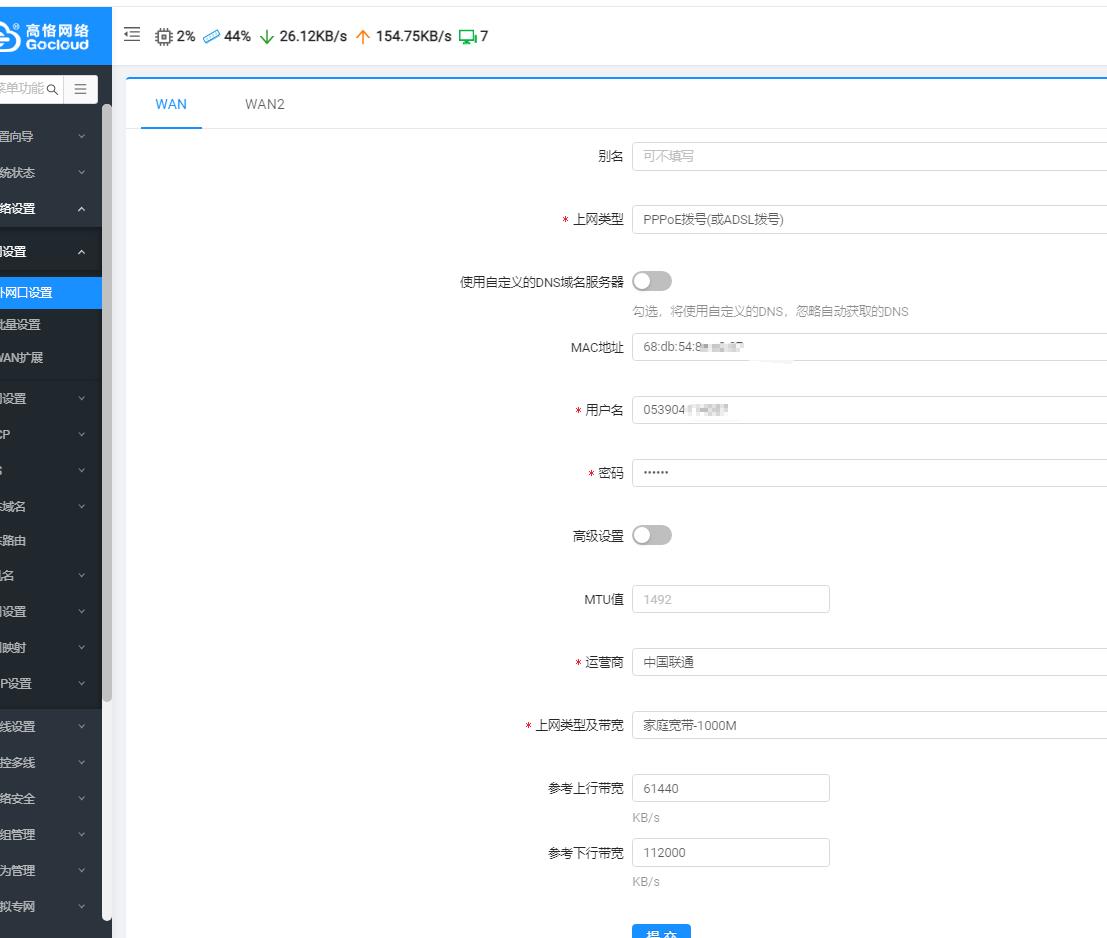Open the WAN扩展 sidebar item
1107x938 pixels.
22,358
